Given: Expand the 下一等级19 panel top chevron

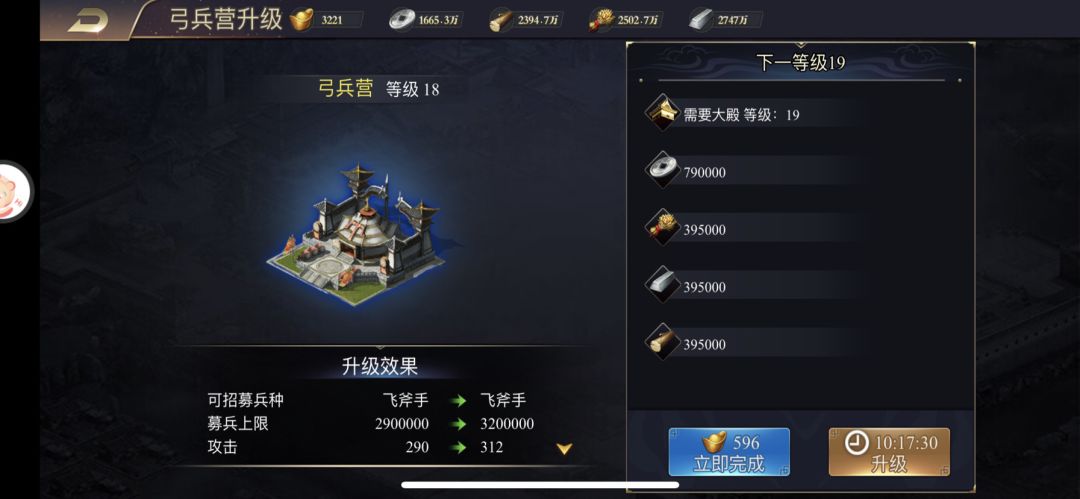Looking at the screenshot, I should 800,44.
